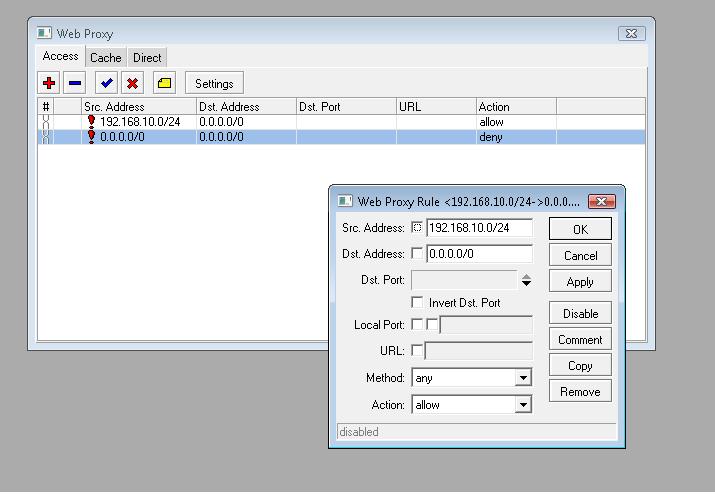This screenshot has height=495, width=715.
Task: Toggle Dst. Address invert checkbox
Action: click(x=416, y=253)
